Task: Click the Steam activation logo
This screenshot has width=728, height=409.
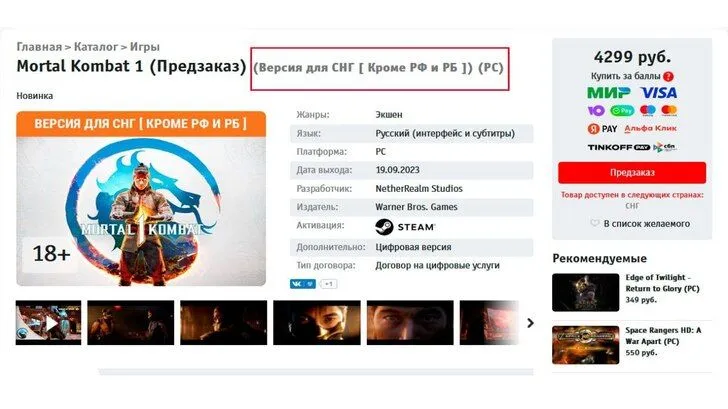Action: tap(405, 227)
